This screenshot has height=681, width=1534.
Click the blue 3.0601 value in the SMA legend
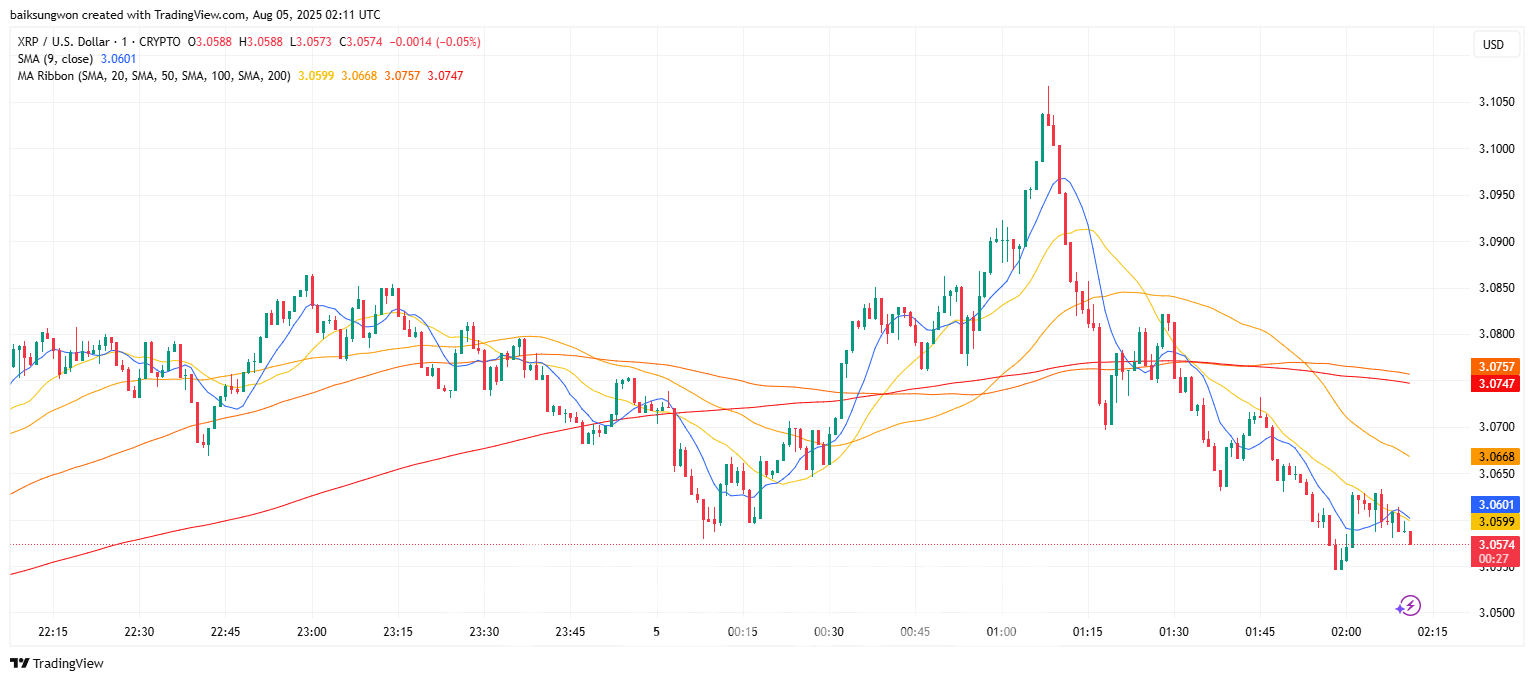click(118, 59)
